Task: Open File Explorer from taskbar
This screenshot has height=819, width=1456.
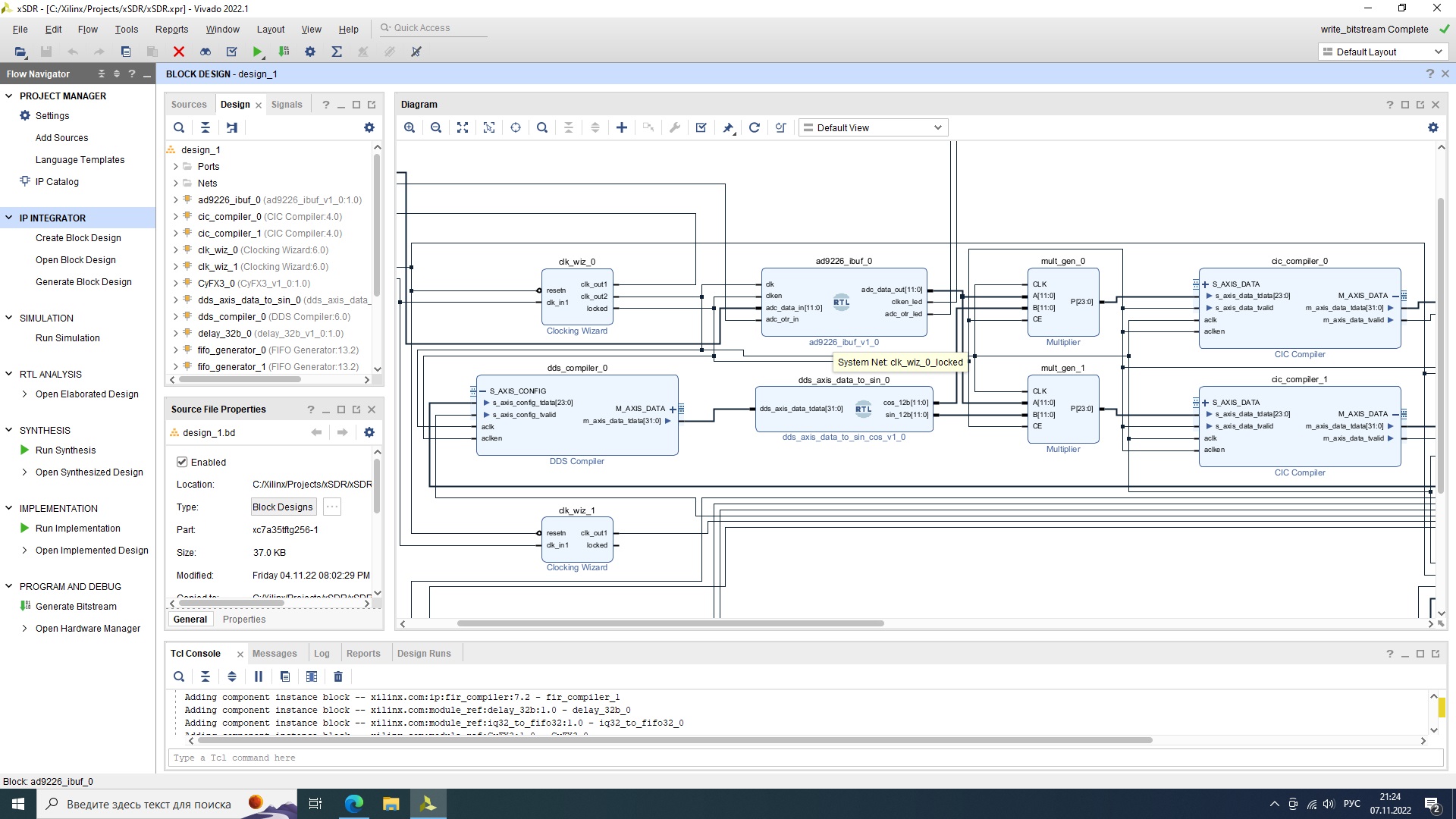Action: [x=391, y=804]
